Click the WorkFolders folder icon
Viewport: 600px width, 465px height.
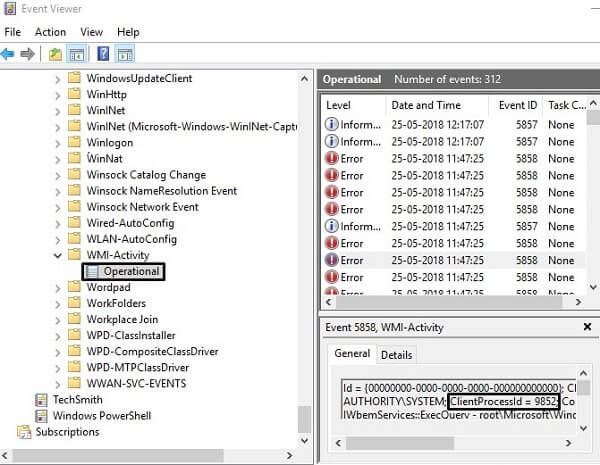pos(74,303)
